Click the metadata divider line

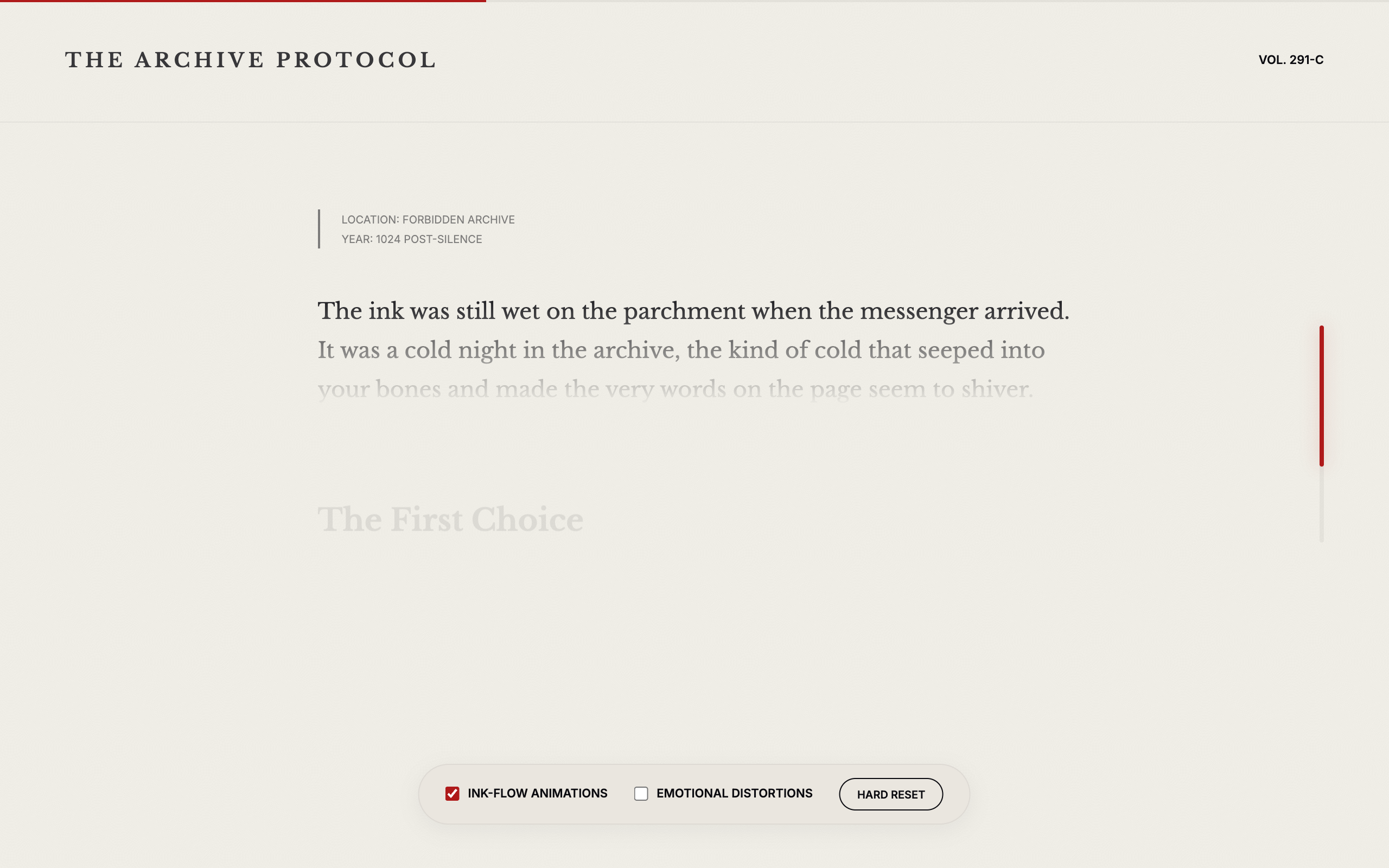point(320,229)
